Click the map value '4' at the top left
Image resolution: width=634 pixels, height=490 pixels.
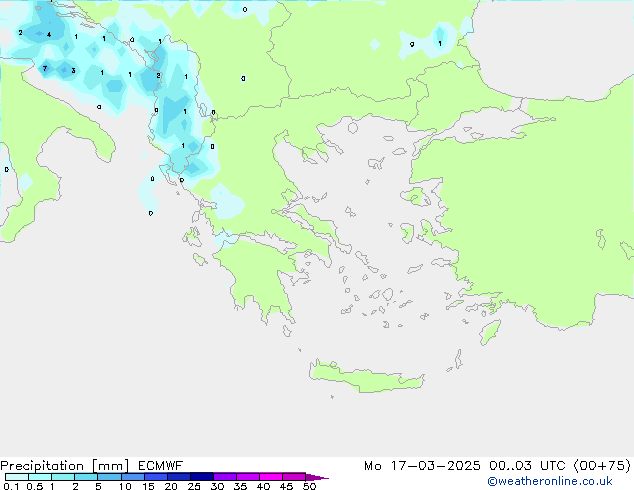click(49, 34)
